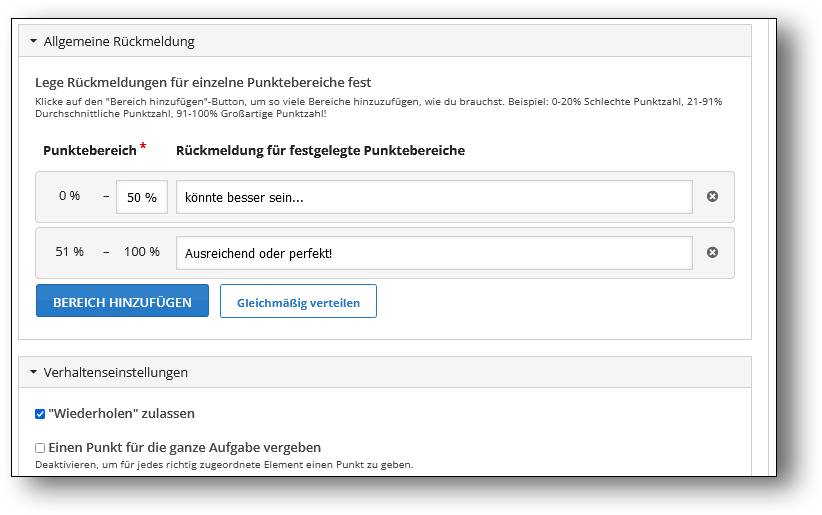This screenshot has width=822, height=515.
Task: Click the 100 % range end label
Action: tap(142, 252)
